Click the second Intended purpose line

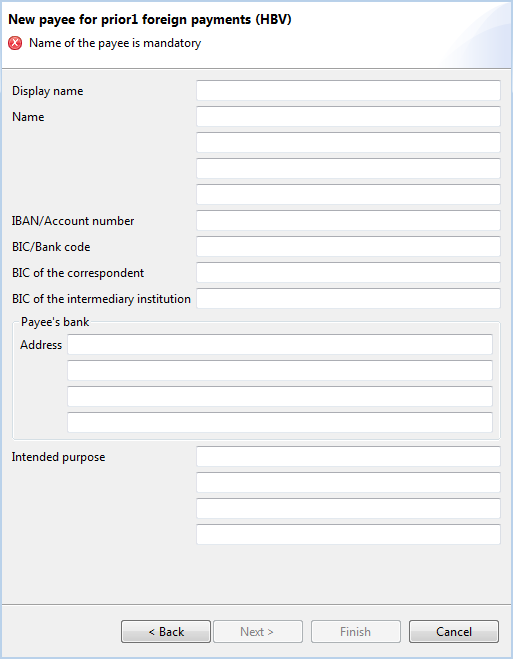click(348, 483)
